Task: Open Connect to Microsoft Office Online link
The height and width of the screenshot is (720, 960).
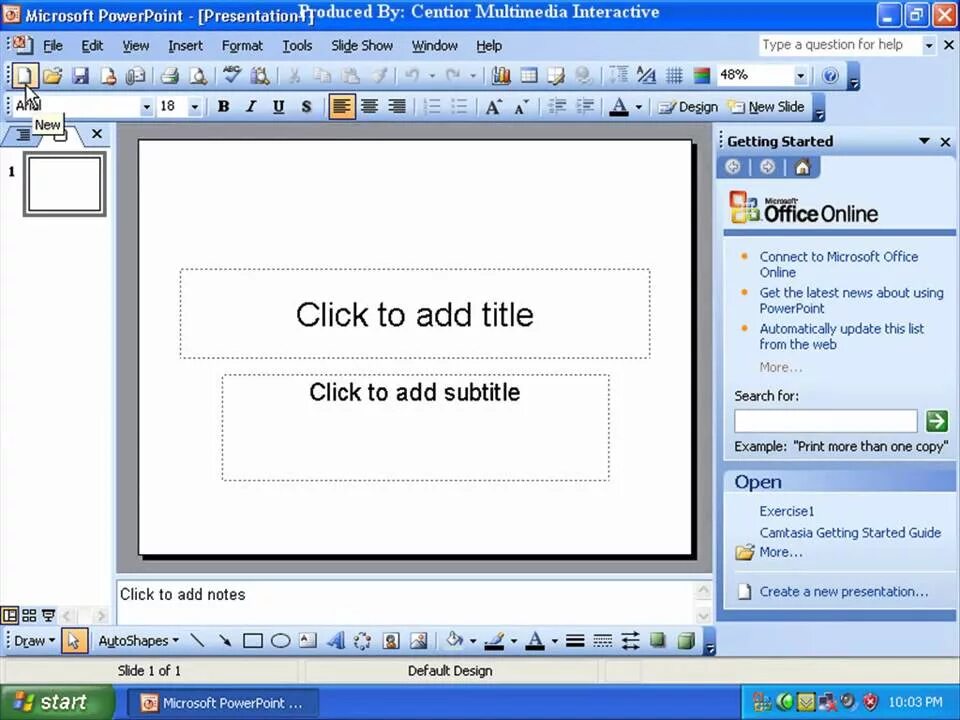Action: [839, 264]
